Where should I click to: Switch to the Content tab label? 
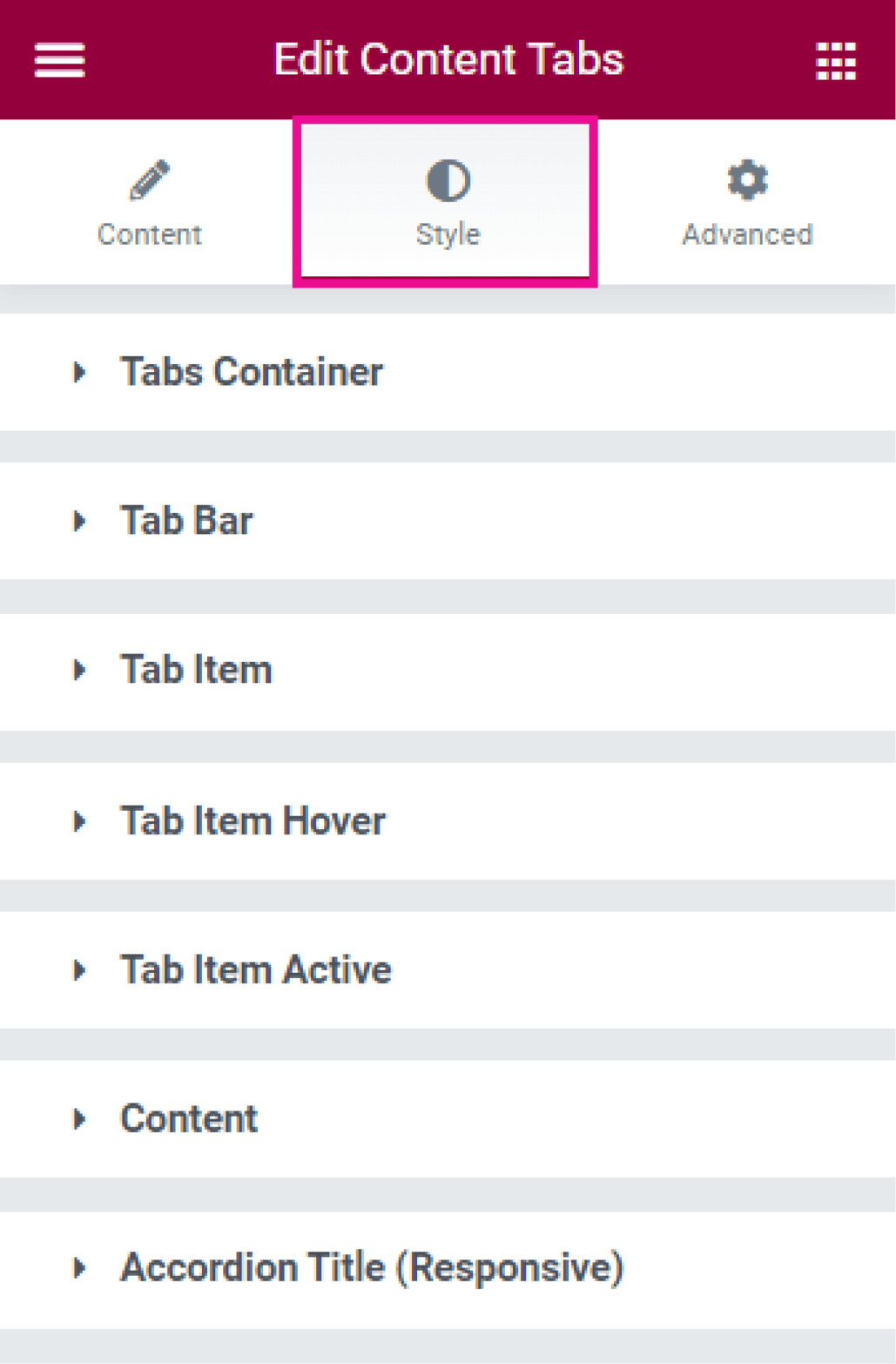click(x=150, y=234)
